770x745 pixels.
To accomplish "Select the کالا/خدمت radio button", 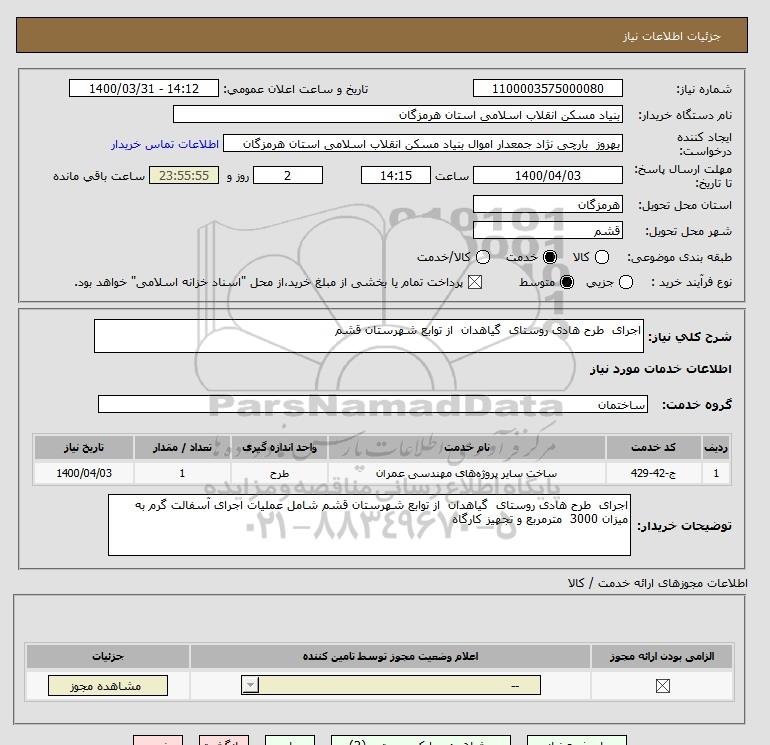I will pyautogui.click(x=483, y=257).
